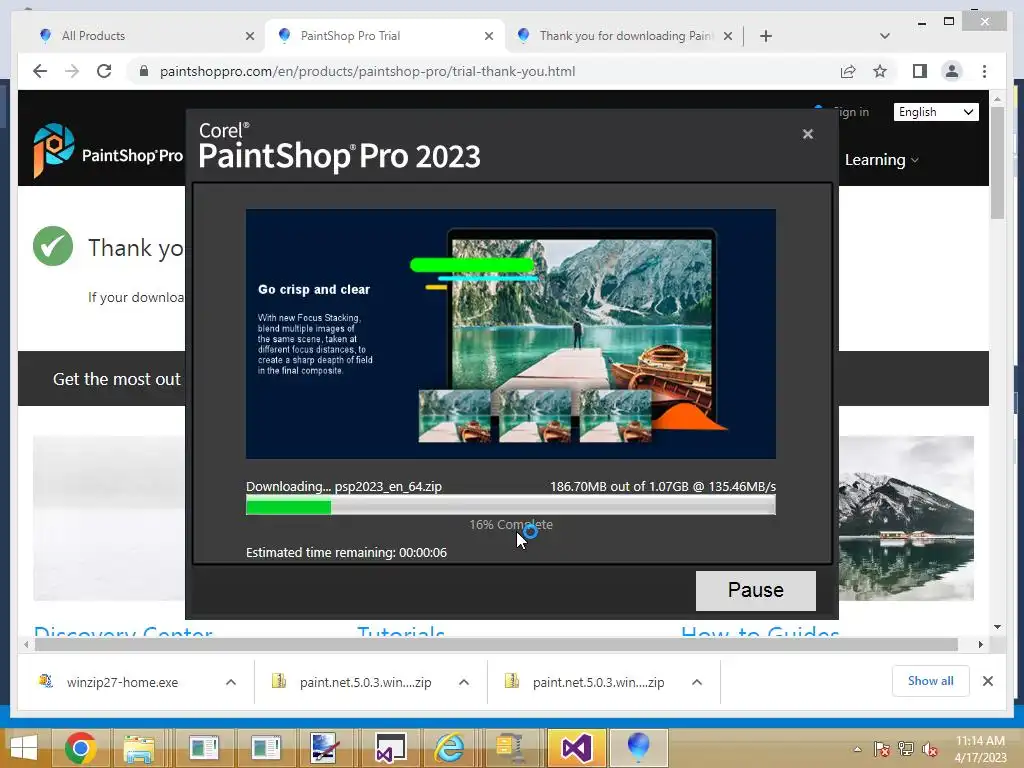Screen dimensions: 1024x768
Task: Open the English language dropdown
Action: [x=936, y=112]
